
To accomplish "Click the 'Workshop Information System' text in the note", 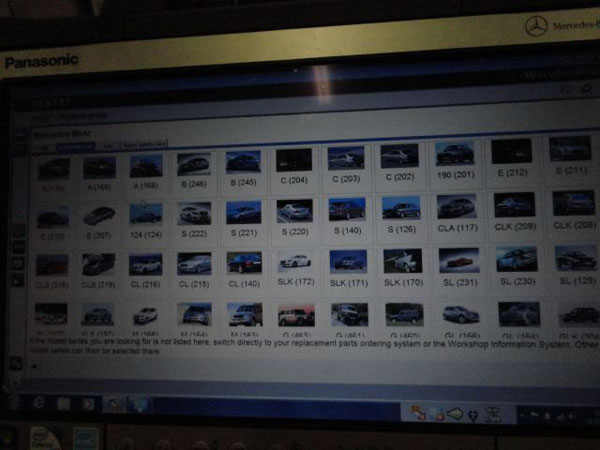I will pyautogui.click(x=509, y=344).
